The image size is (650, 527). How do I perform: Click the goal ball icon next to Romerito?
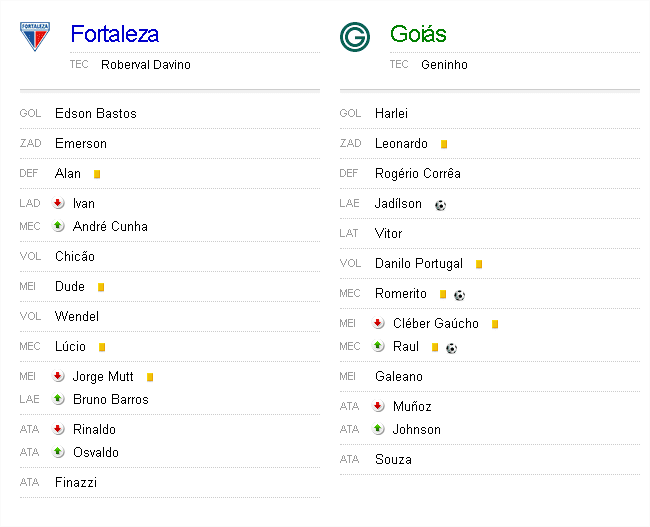[459, 295]
